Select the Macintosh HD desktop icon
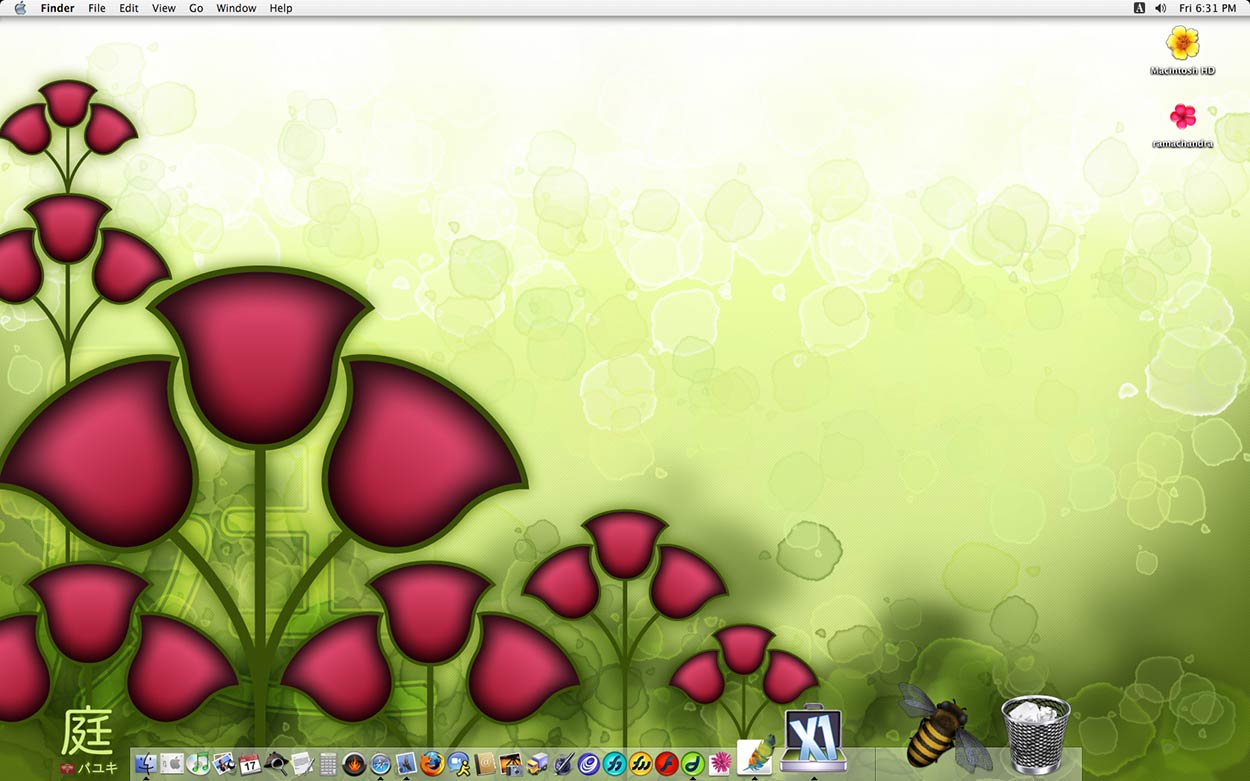This screenshot has height=781, width=1250. click(1183, 51)
